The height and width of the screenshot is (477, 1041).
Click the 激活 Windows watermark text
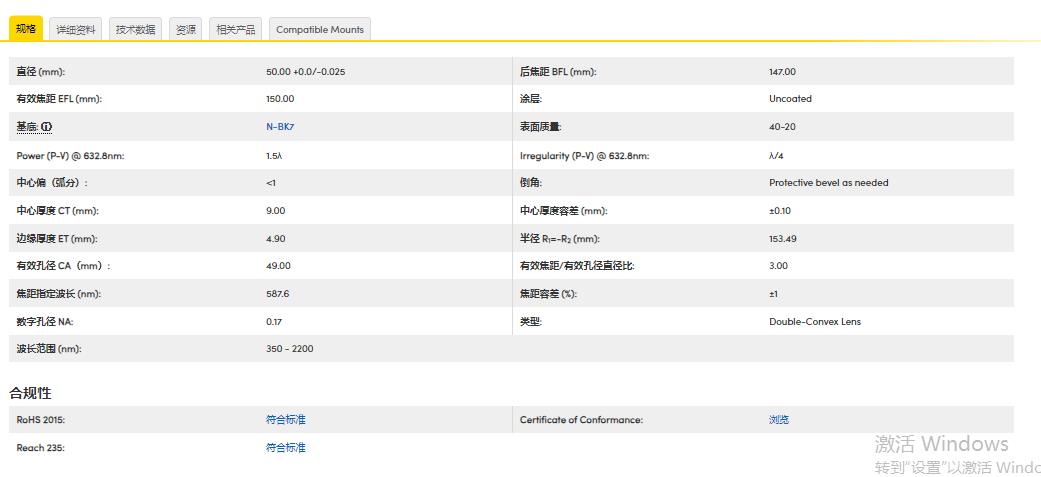tap(941, 444)
